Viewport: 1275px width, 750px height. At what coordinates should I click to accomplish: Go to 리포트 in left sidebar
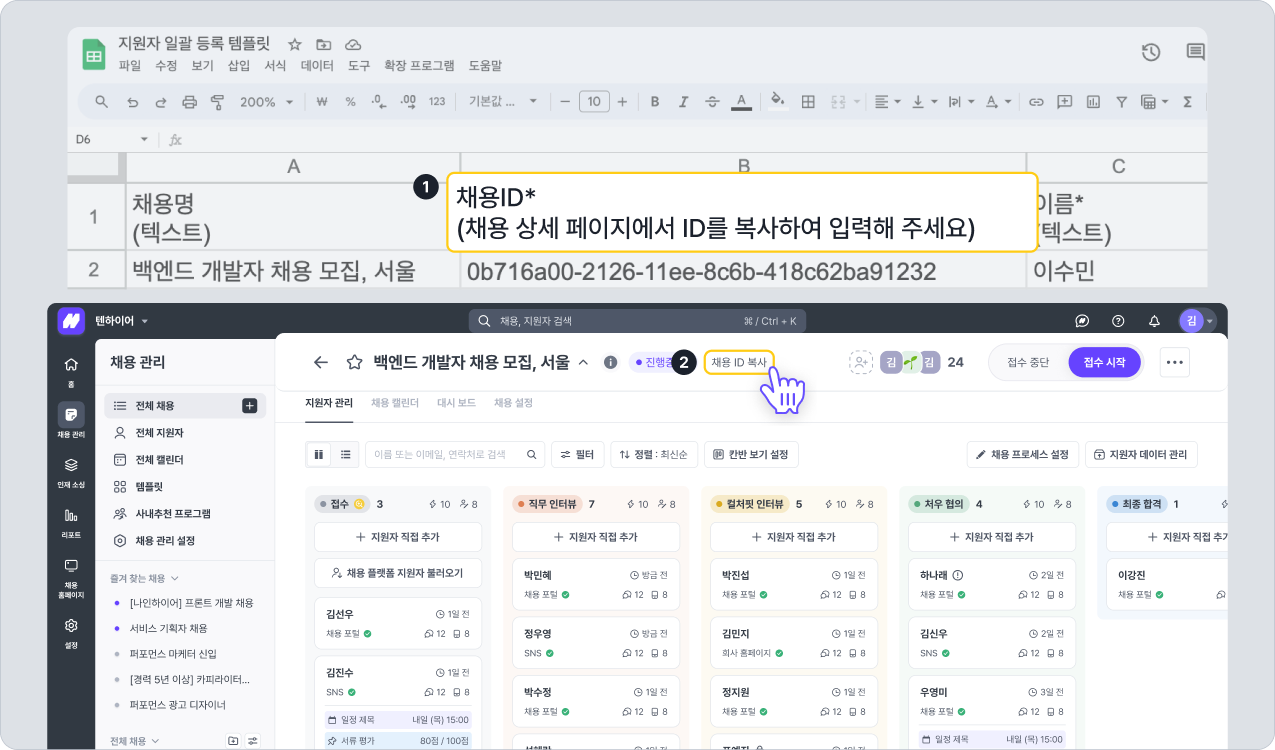[x=71, y=523]
